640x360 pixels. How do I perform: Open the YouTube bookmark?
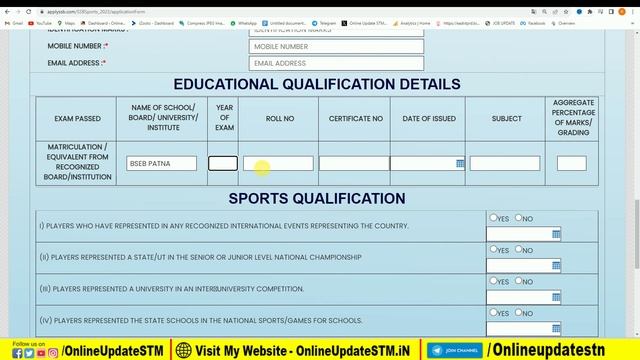click(40, 23)
